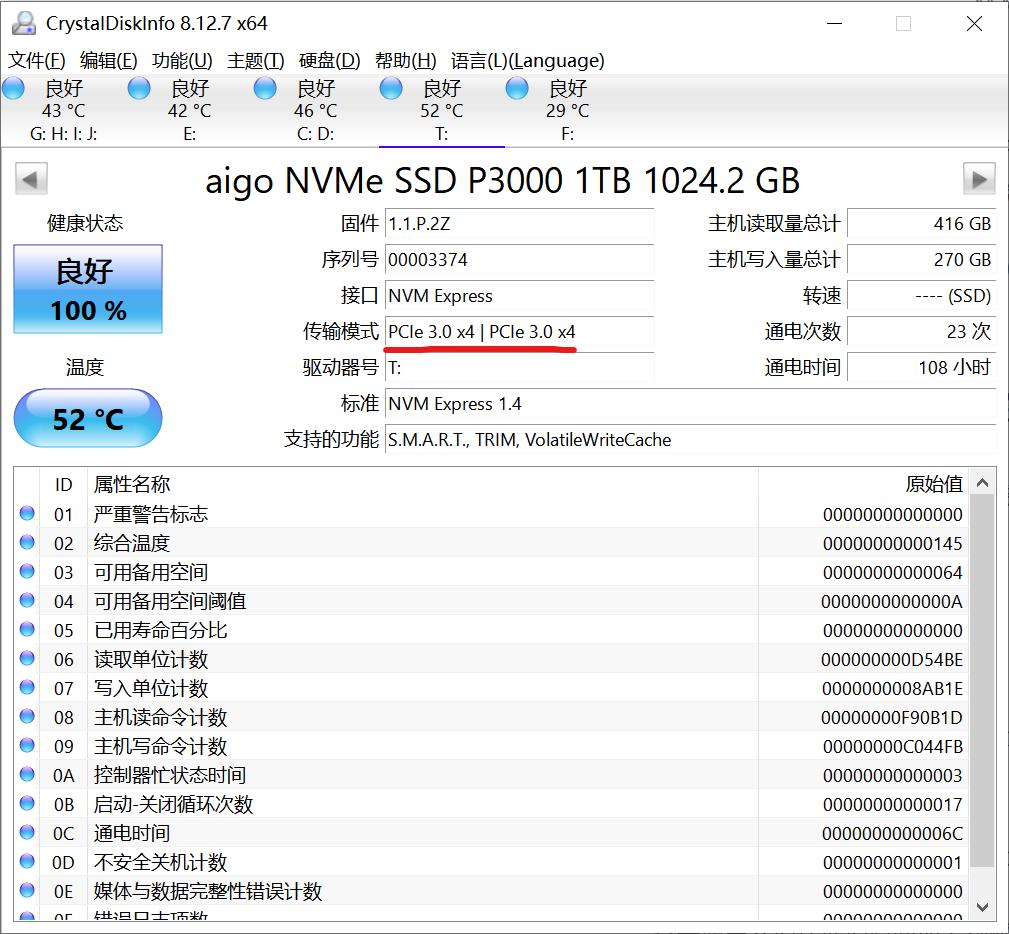The image size is (1009, 934).
Task: Go to next disk with right arrow
Action: [979, 179]
